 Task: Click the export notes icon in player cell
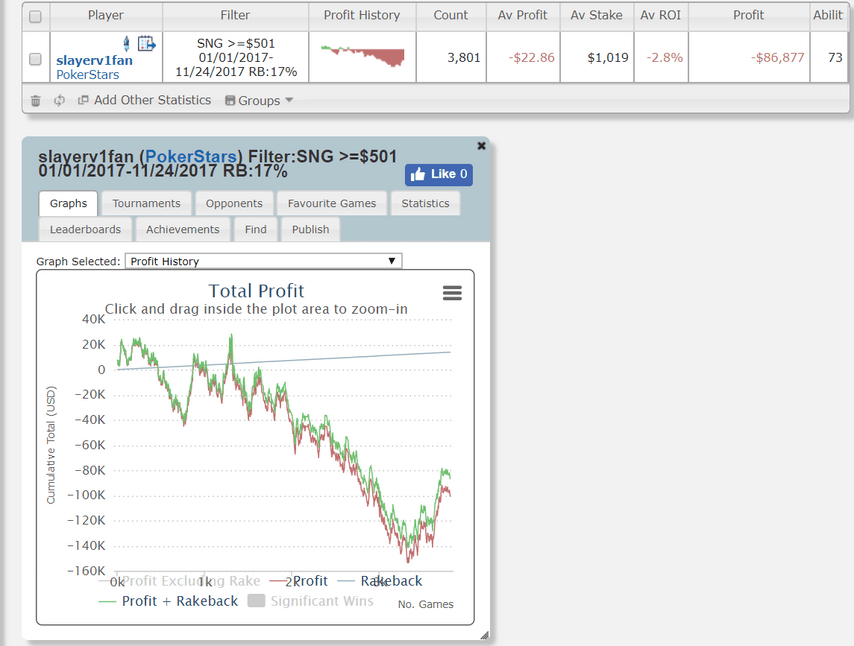click(146, 43)
